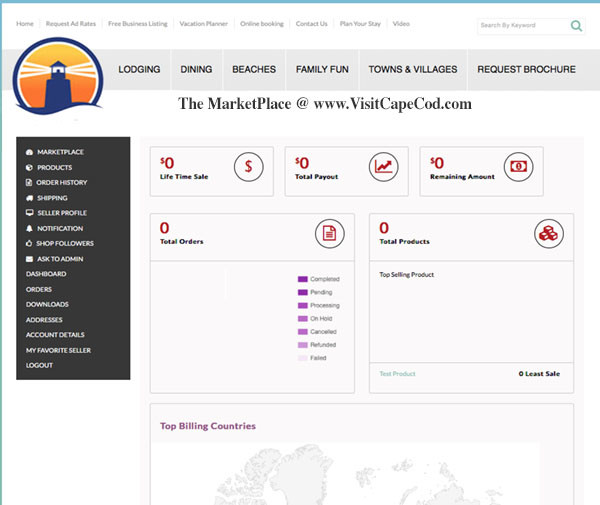The height and width of the screenshot is (505, 600).
Task: Open My Favorite Seller in the sidebar
Action: coord(58,350)
